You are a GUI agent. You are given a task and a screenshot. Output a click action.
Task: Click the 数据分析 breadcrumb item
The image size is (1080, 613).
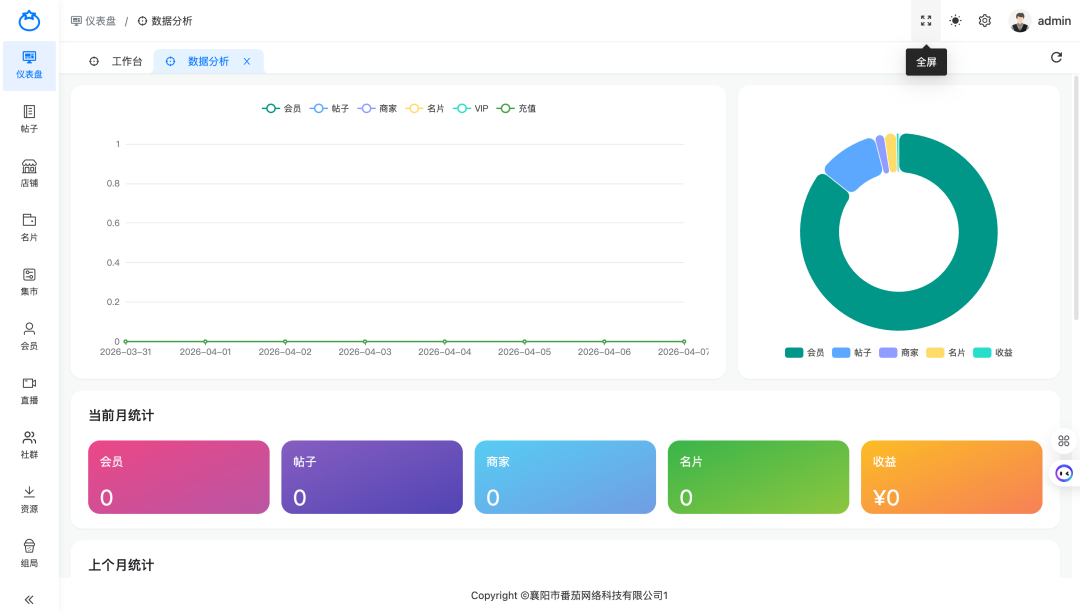[x=165, y=21]
